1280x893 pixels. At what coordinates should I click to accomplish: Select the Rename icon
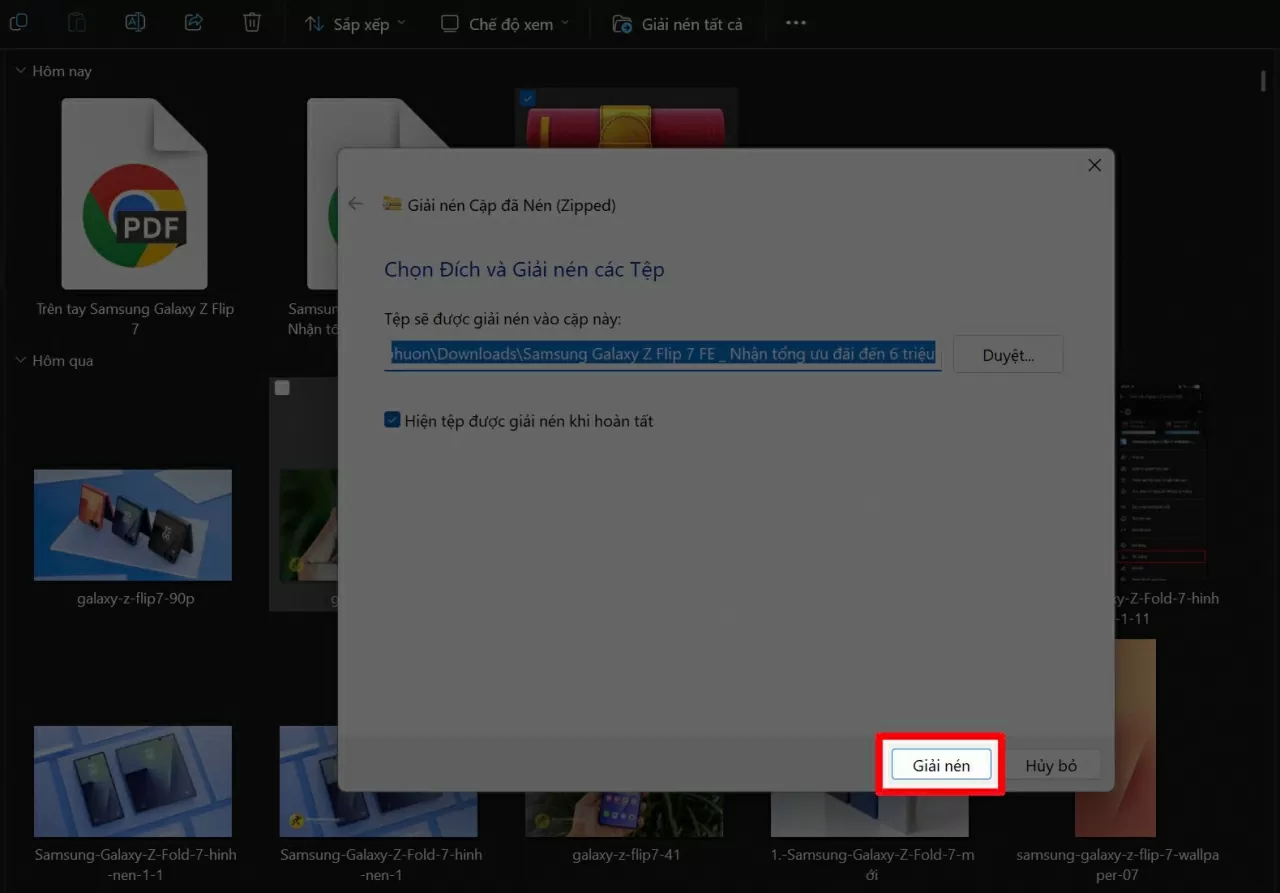click(135, 23)
